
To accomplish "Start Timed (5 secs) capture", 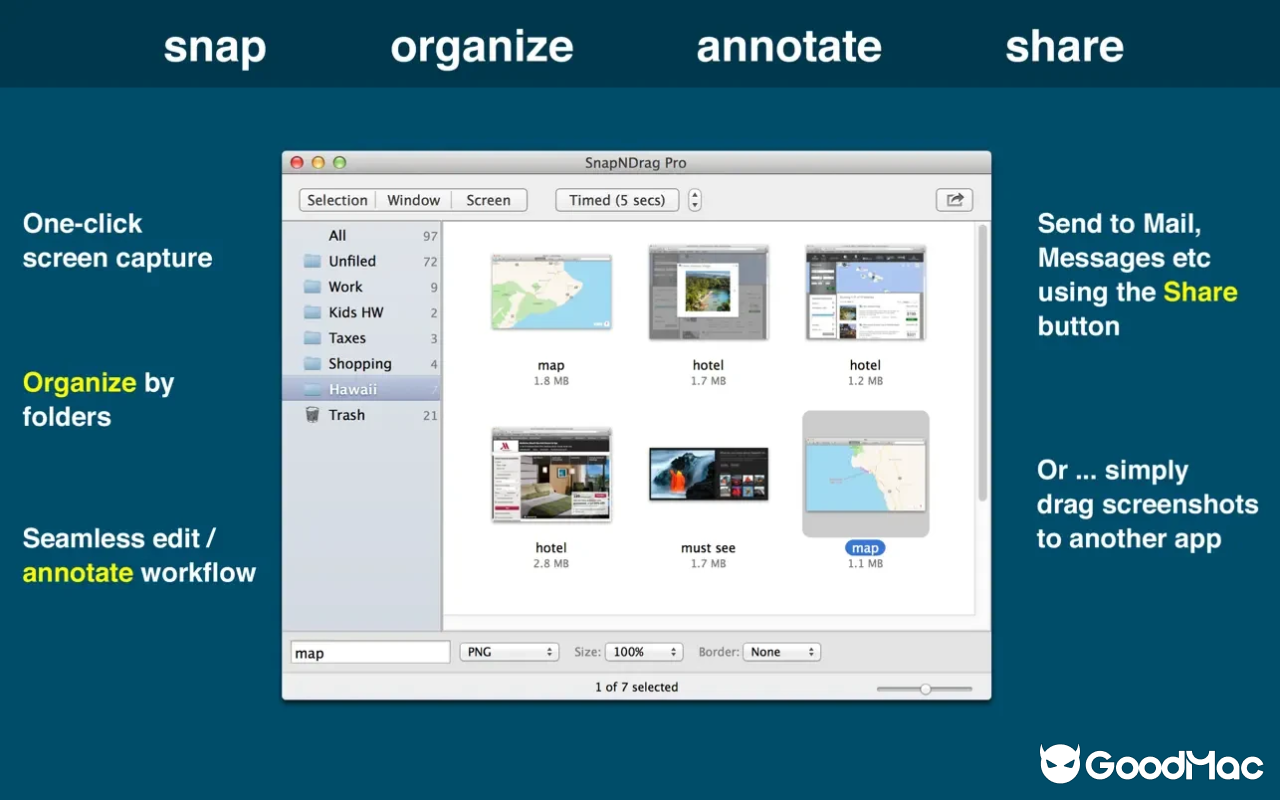I will click(617, 200).
